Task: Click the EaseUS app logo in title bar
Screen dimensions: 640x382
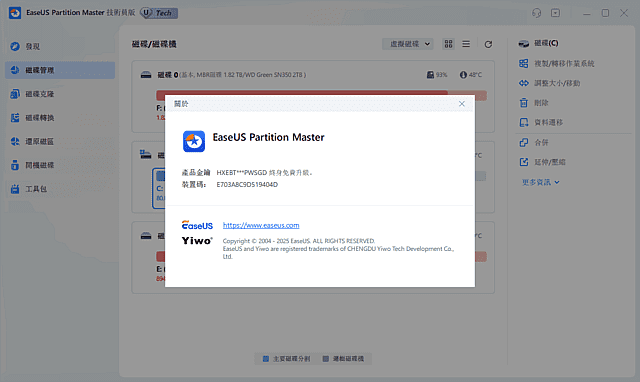Action: [15, 13]
